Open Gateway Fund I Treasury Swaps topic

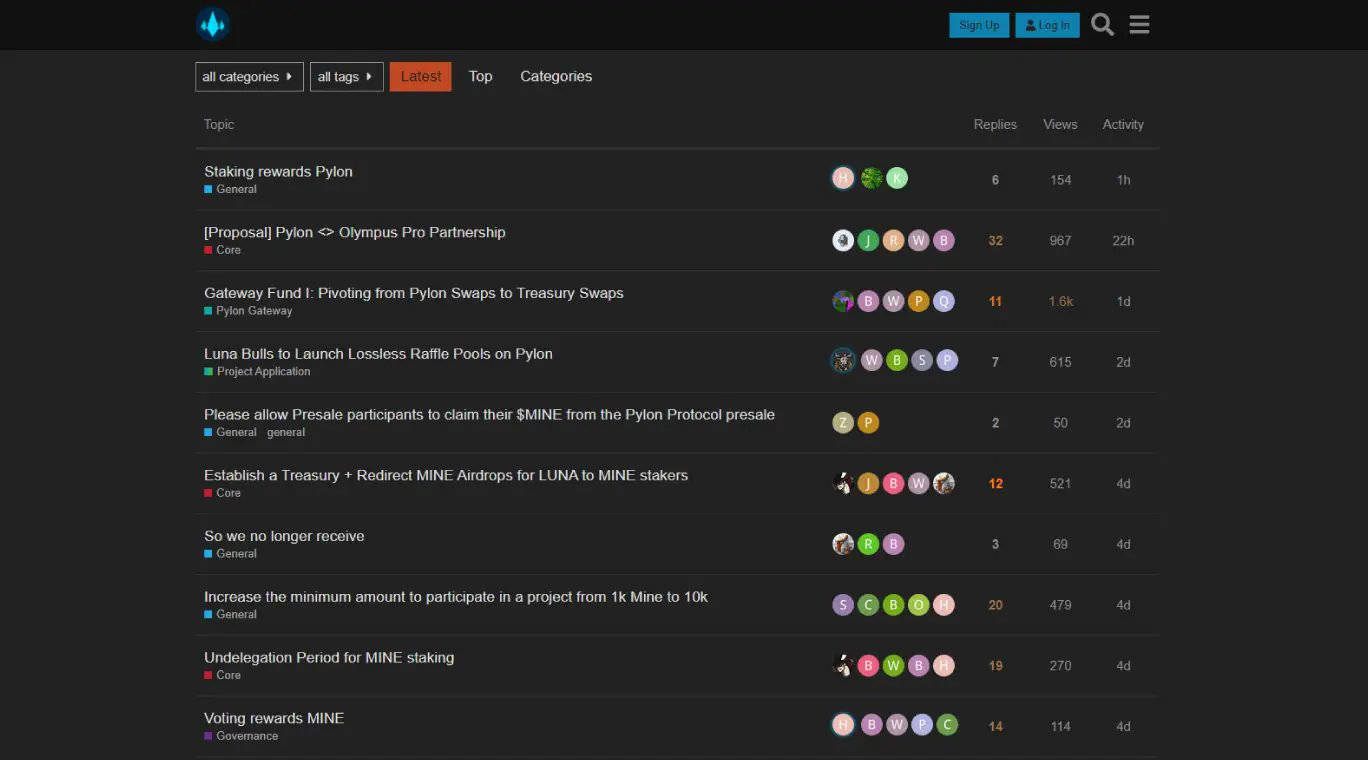(x=414, y=293)
